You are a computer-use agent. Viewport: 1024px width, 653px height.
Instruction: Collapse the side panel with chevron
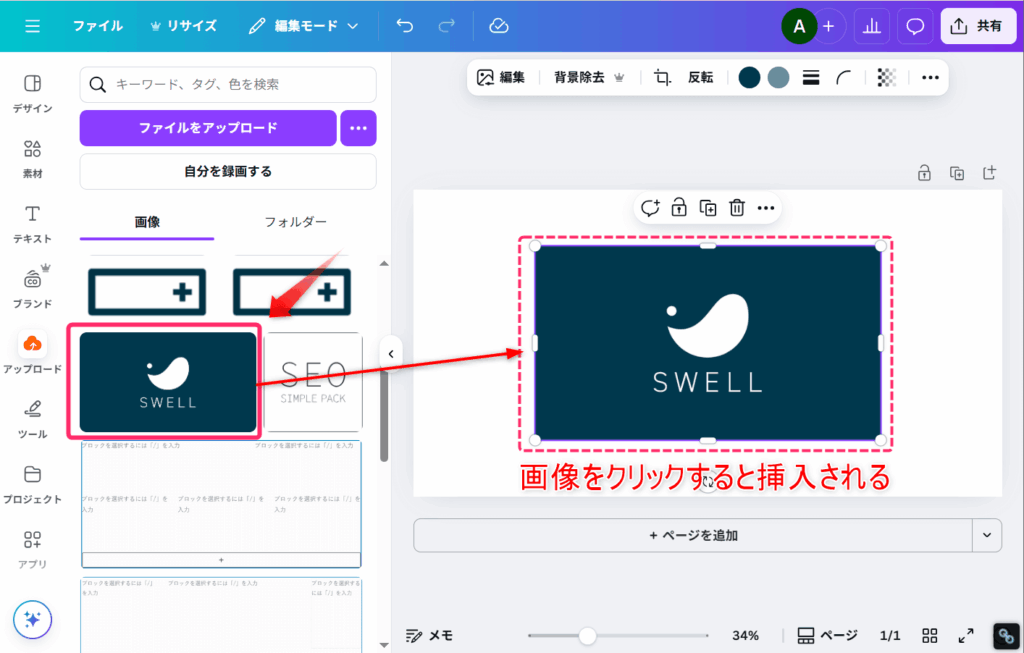click(391, 354)
